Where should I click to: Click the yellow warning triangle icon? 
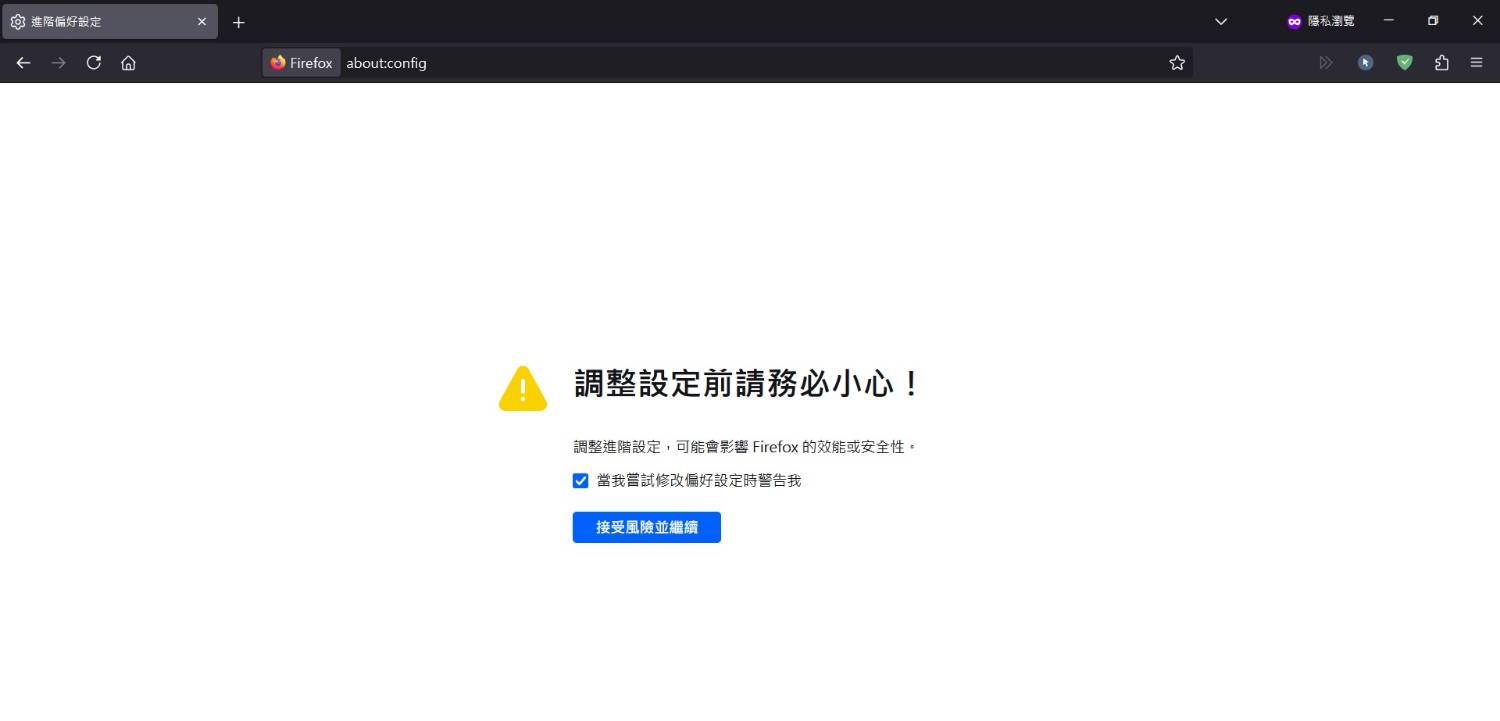pos(523,388)
